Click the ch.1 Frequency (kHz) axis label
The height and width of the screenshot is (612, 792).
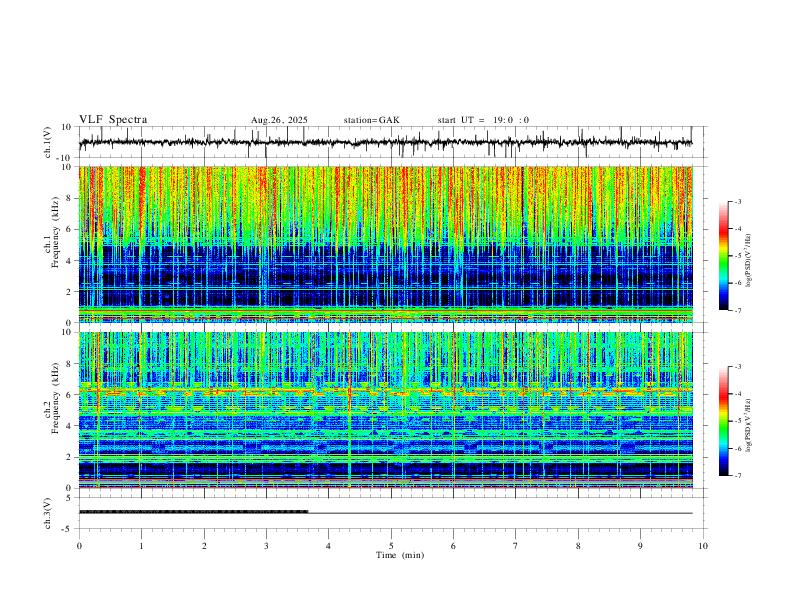52,233
